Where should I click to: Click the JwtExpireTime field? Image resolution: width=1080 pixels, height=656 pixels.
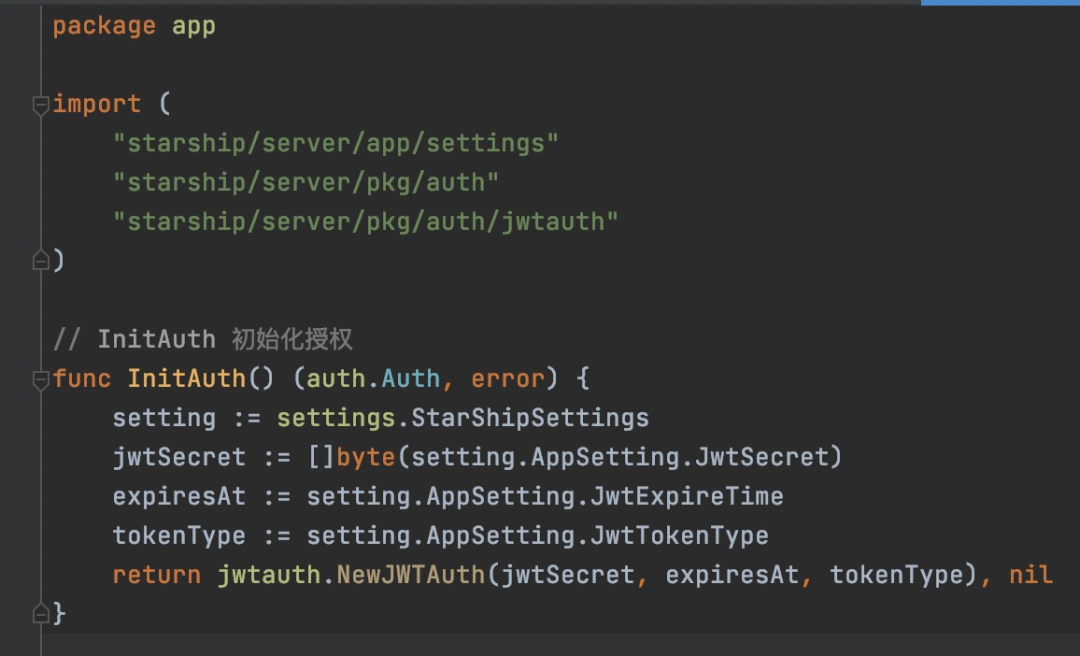click(x=686, y=496)
